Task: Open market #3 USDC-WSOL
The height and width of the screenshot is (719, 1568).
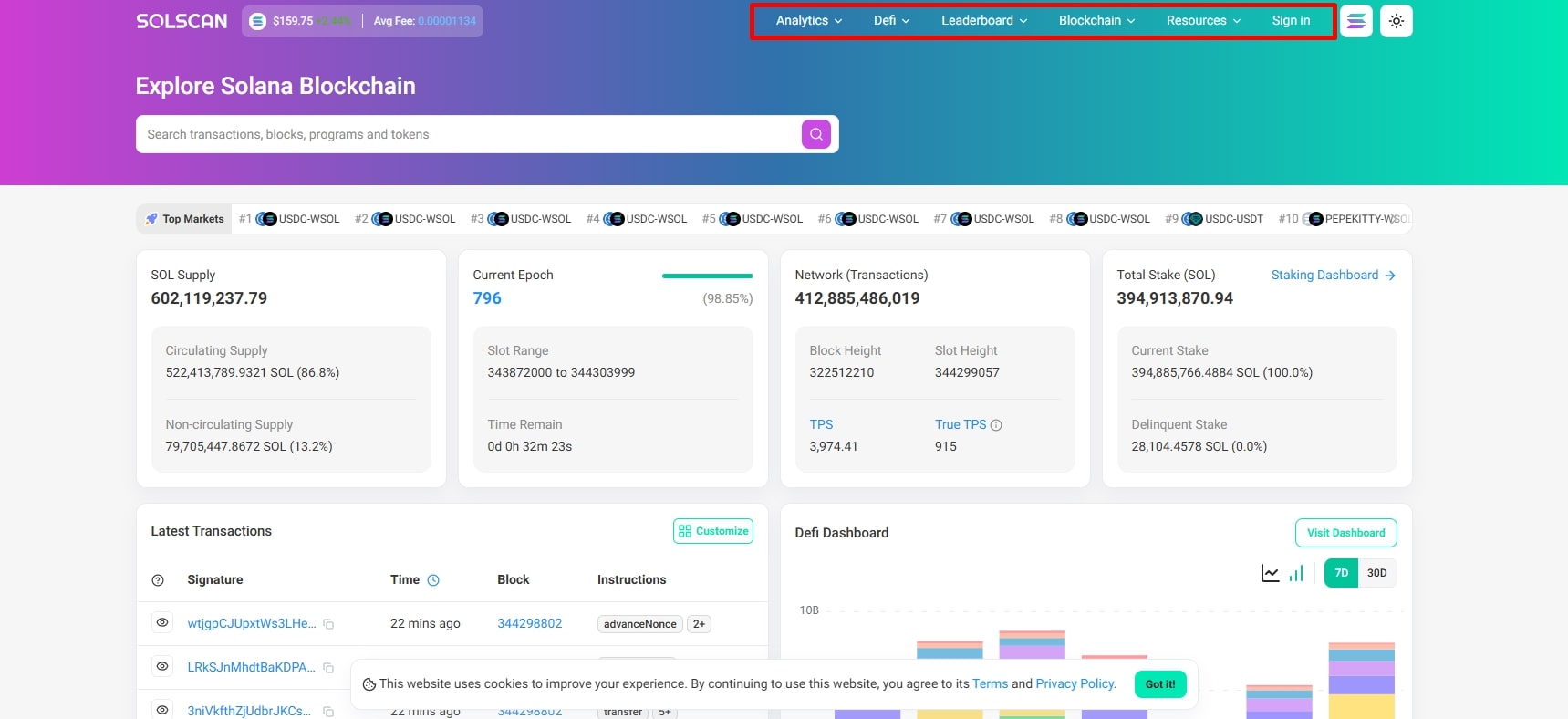Action: click(521, 219)
